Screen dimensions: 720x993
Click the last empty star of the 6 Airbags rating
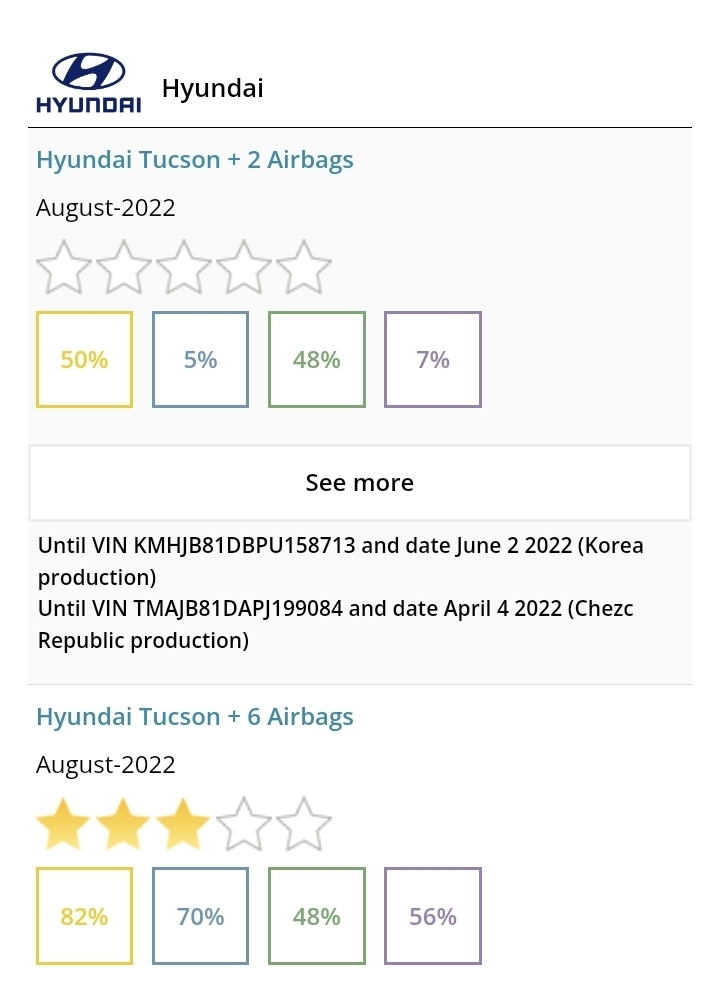(x=304, y=823)
